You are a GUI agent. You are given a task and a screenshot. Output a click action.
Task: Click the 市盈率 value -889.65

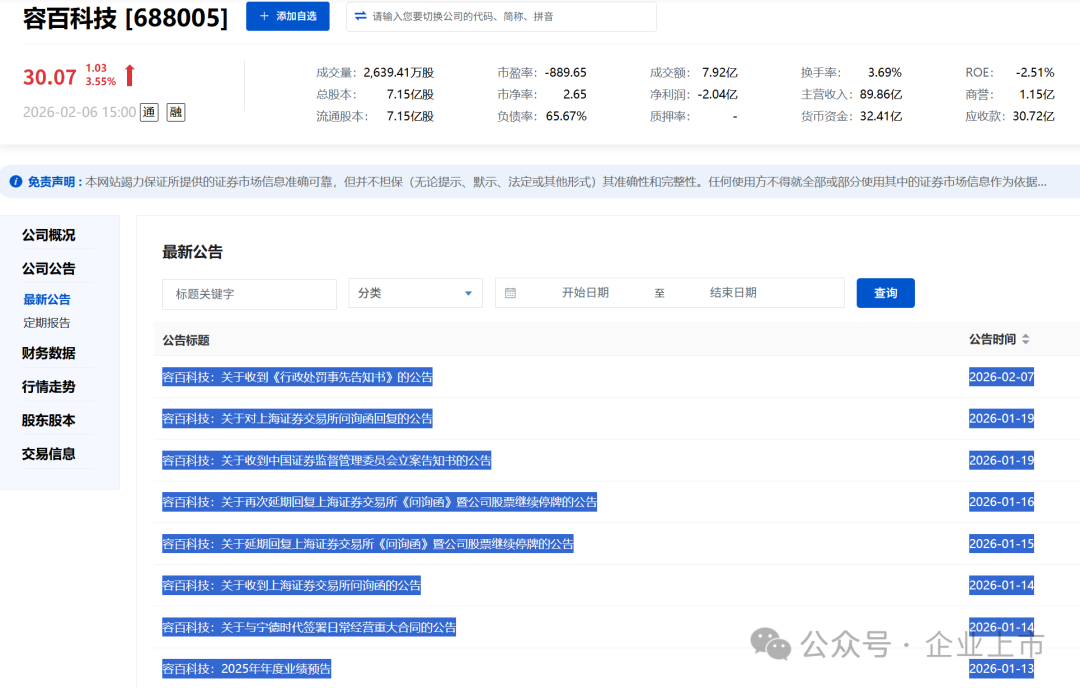[x=565, y=72]
